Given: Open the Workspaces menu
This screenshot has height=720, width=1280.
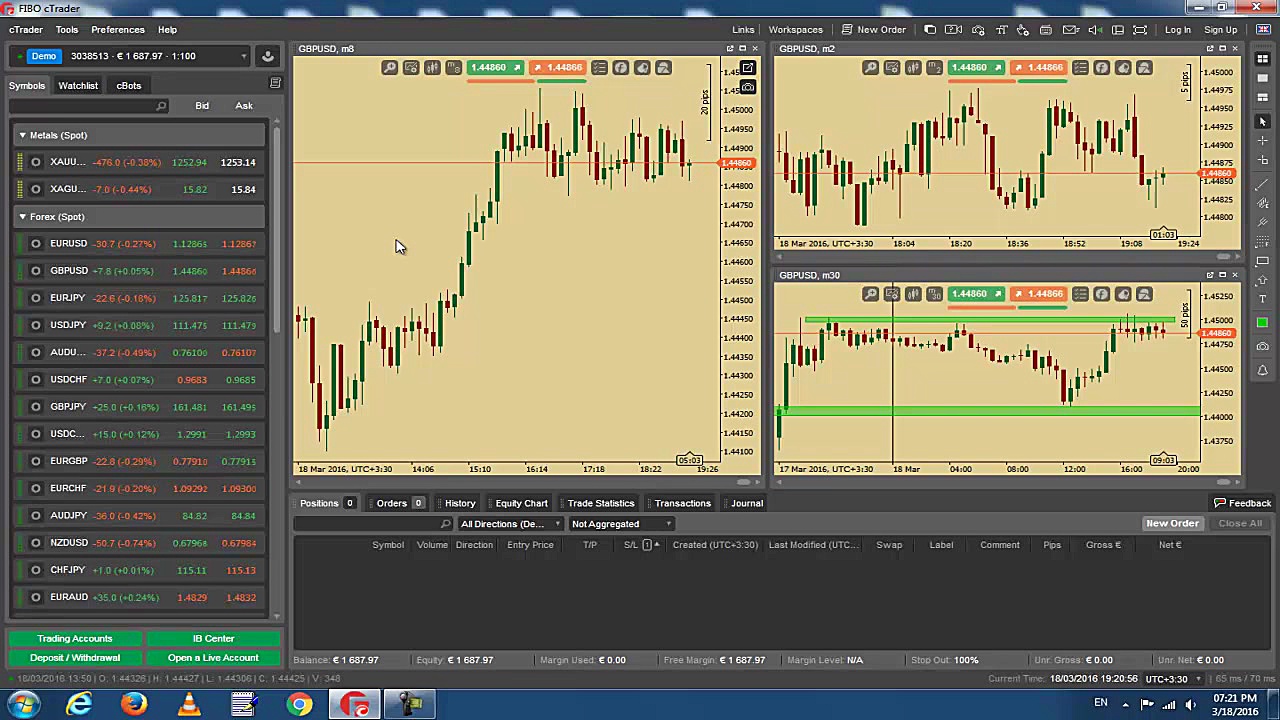Looking at the screenshot, I should coord(795,30).
